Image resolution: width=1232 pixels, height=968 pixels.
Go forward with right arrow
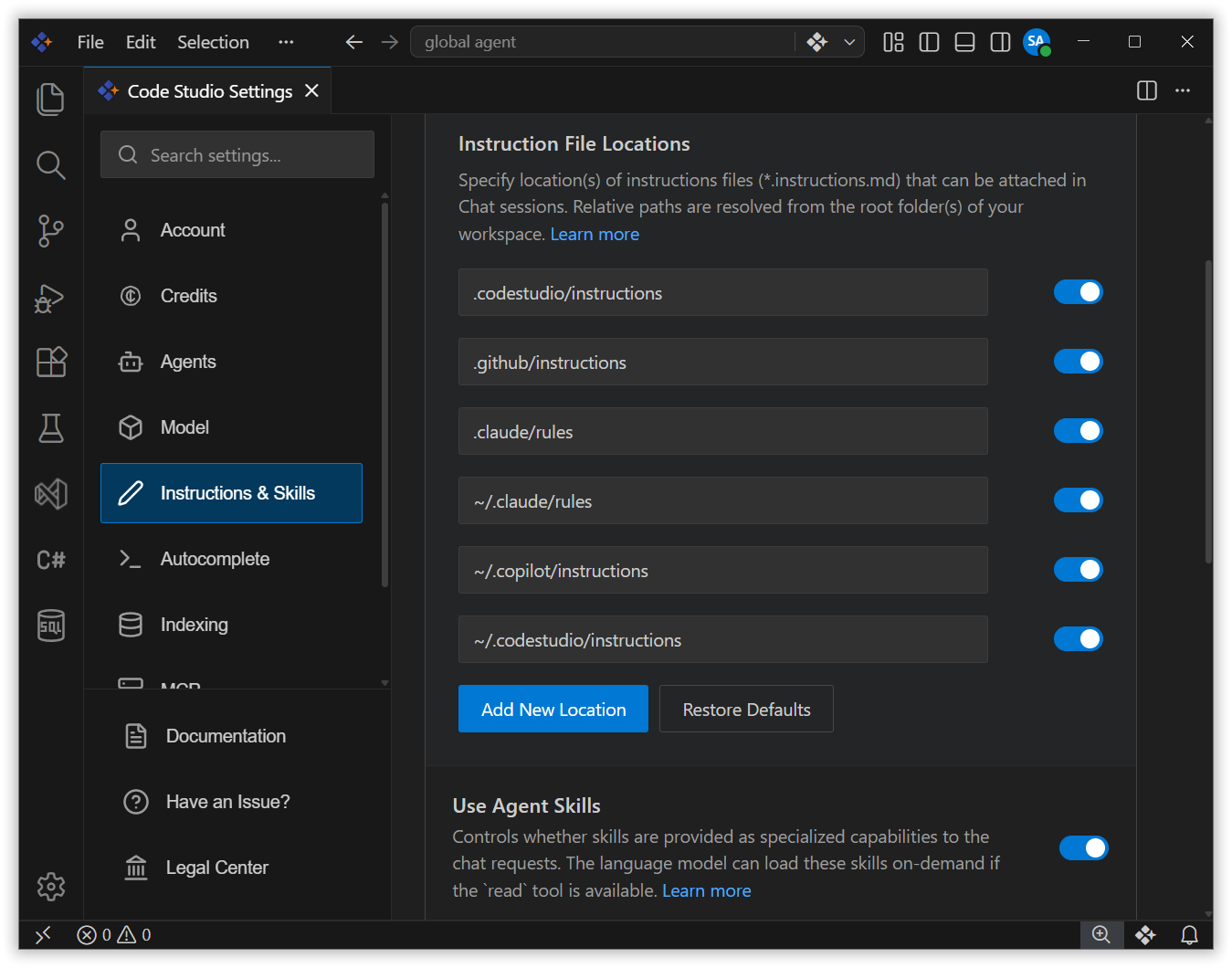click(x=390, y=42)
